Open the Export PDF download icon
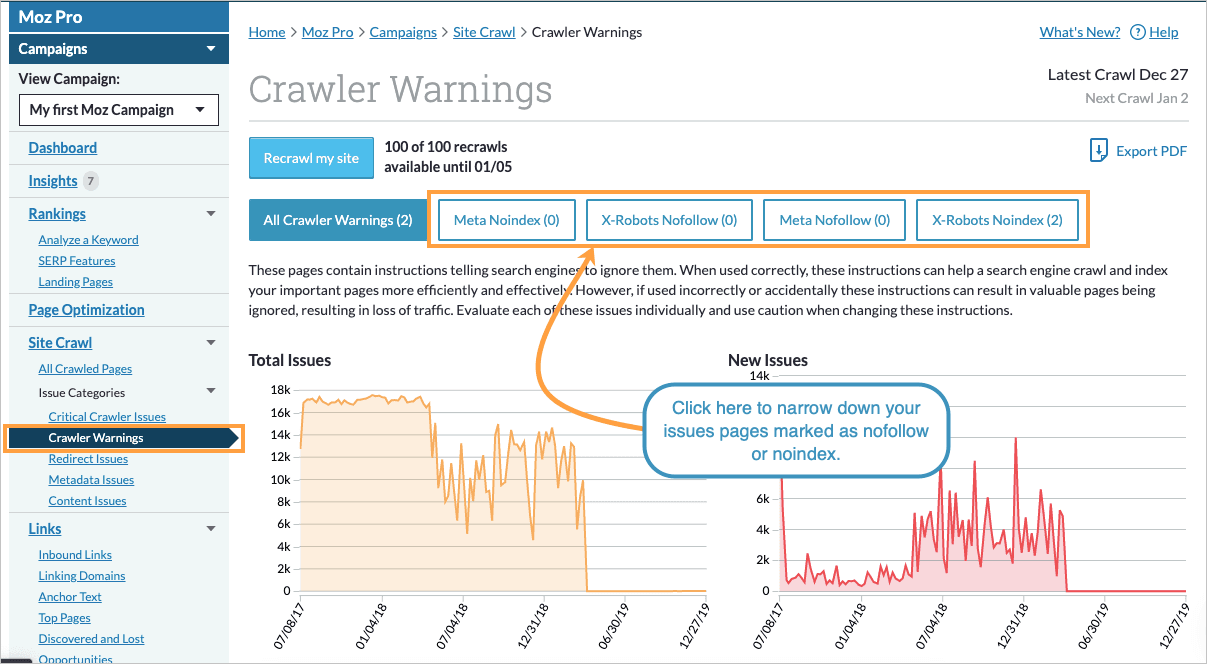Viewport: 1207px width, 664px height. pos(1098,150)
